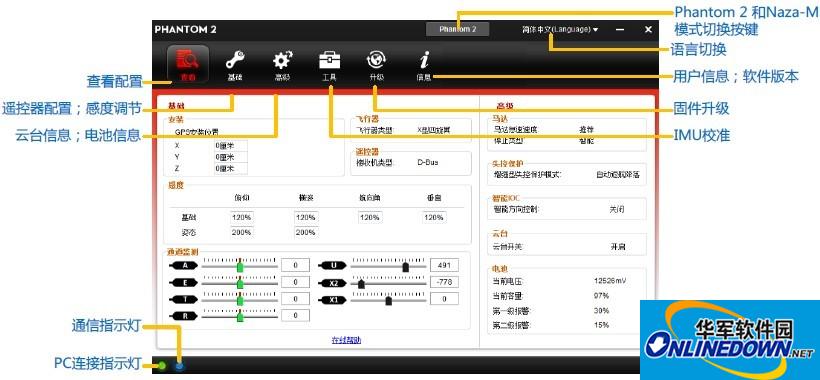Screen dimensions: 820x380
Task: Click the channel U slider handle
Action: click(405, 267)
